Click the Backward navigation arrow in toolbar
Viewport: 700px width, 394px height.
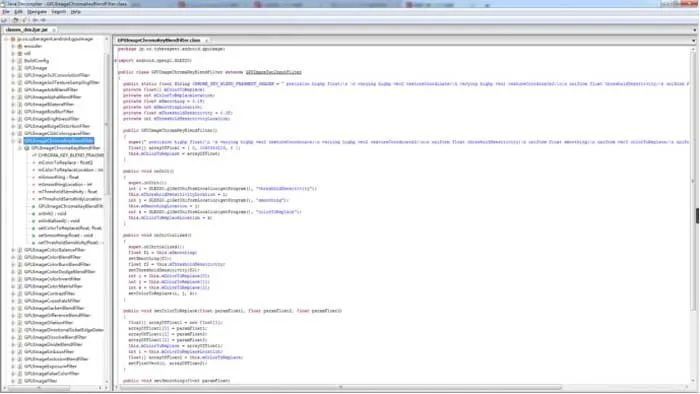pyautogui.click(x=35, y=20)
